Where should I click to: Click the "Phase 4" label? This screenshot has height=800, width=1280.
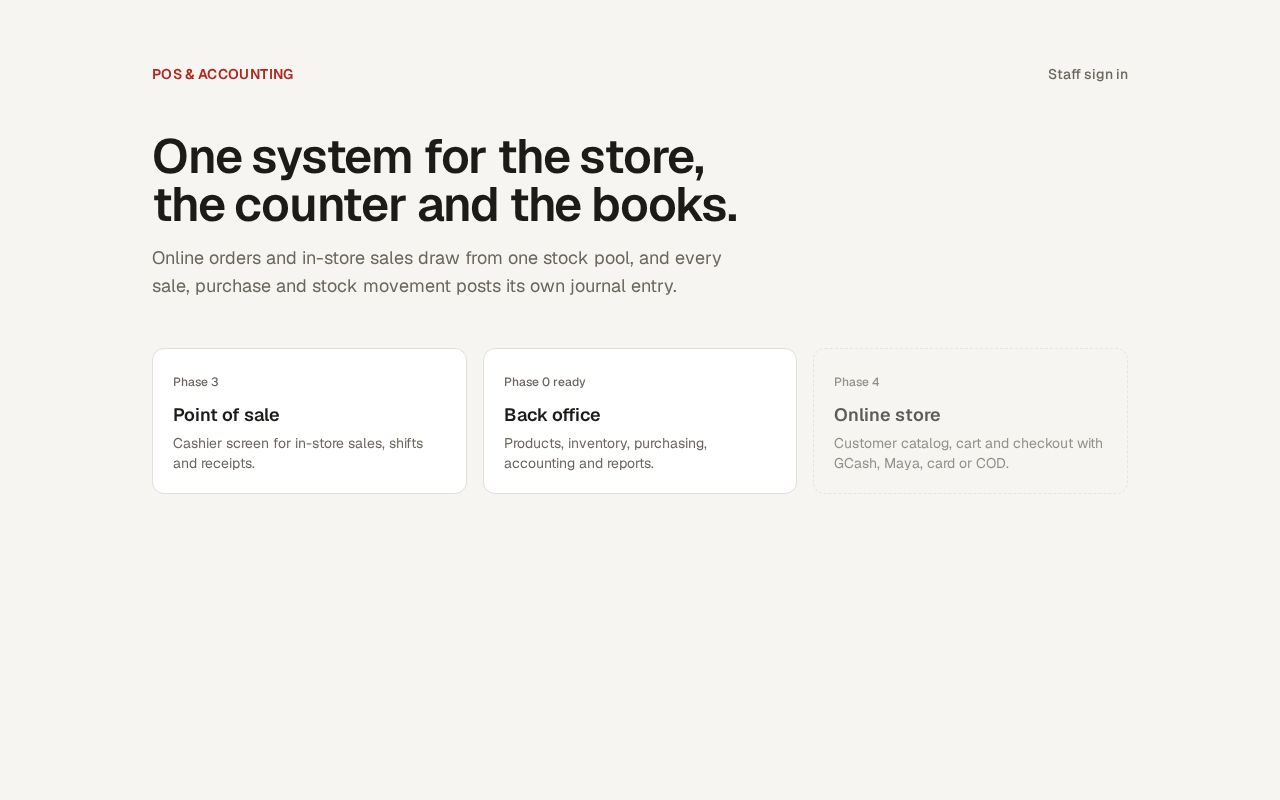coord(857,382)
